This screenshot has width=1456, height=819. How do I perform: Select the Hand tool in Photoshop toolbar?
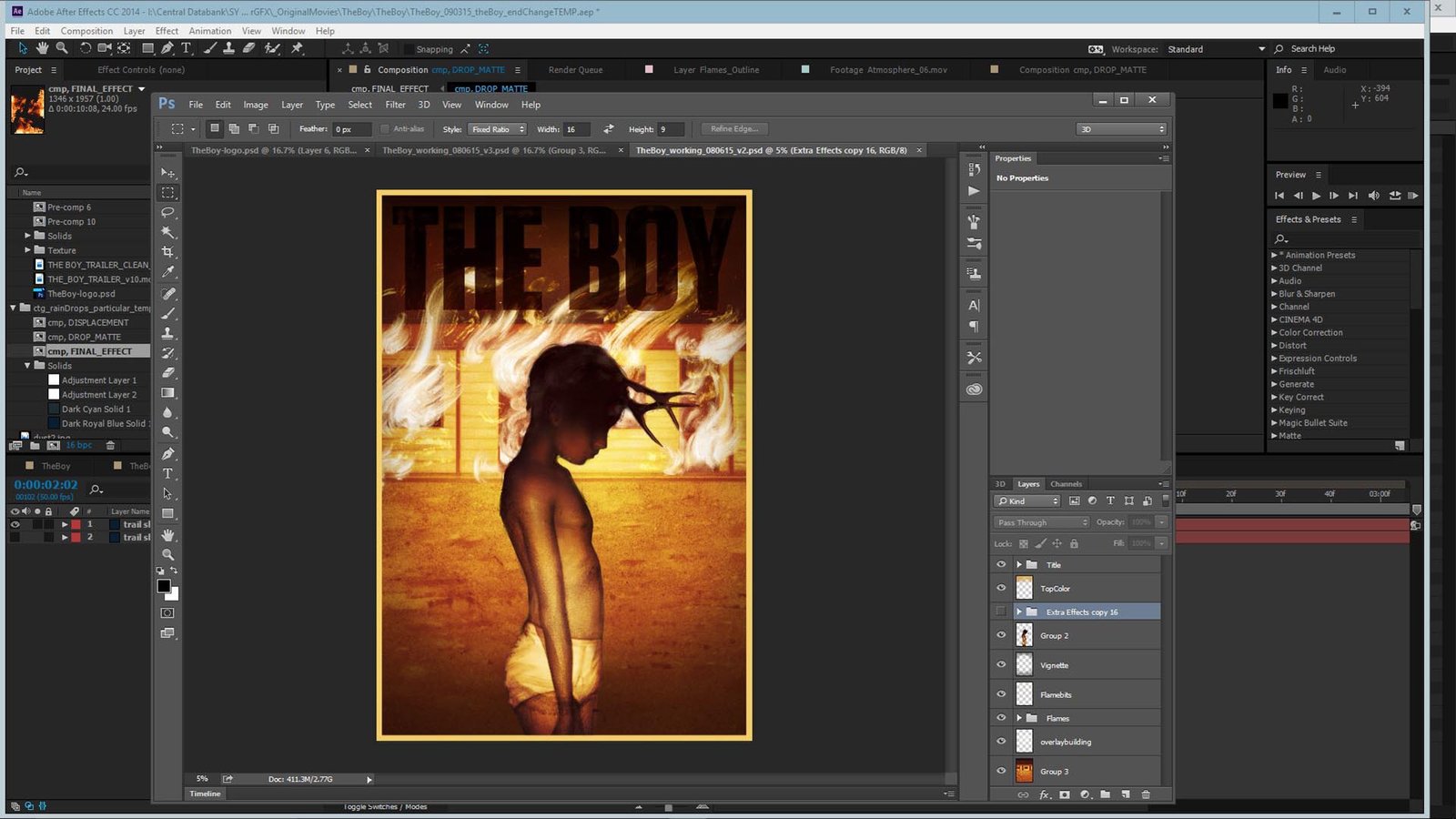[x=167, y=534]
